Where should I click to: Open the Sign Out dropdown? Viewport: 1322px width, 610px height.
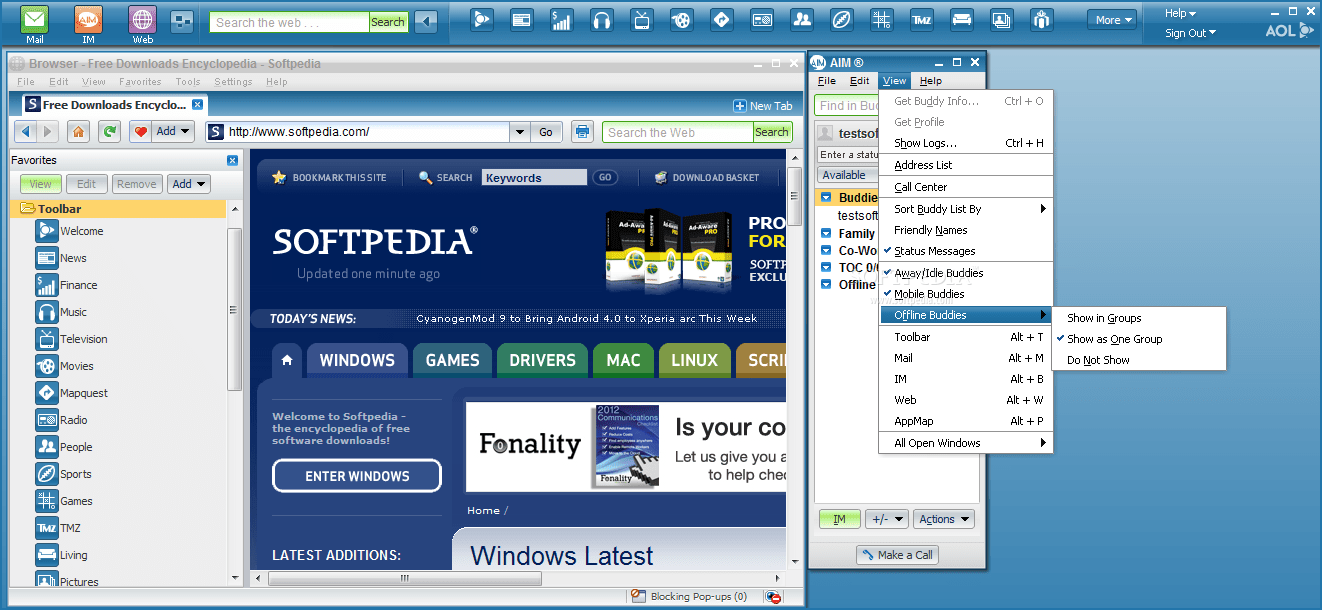tap(1190, 33)
